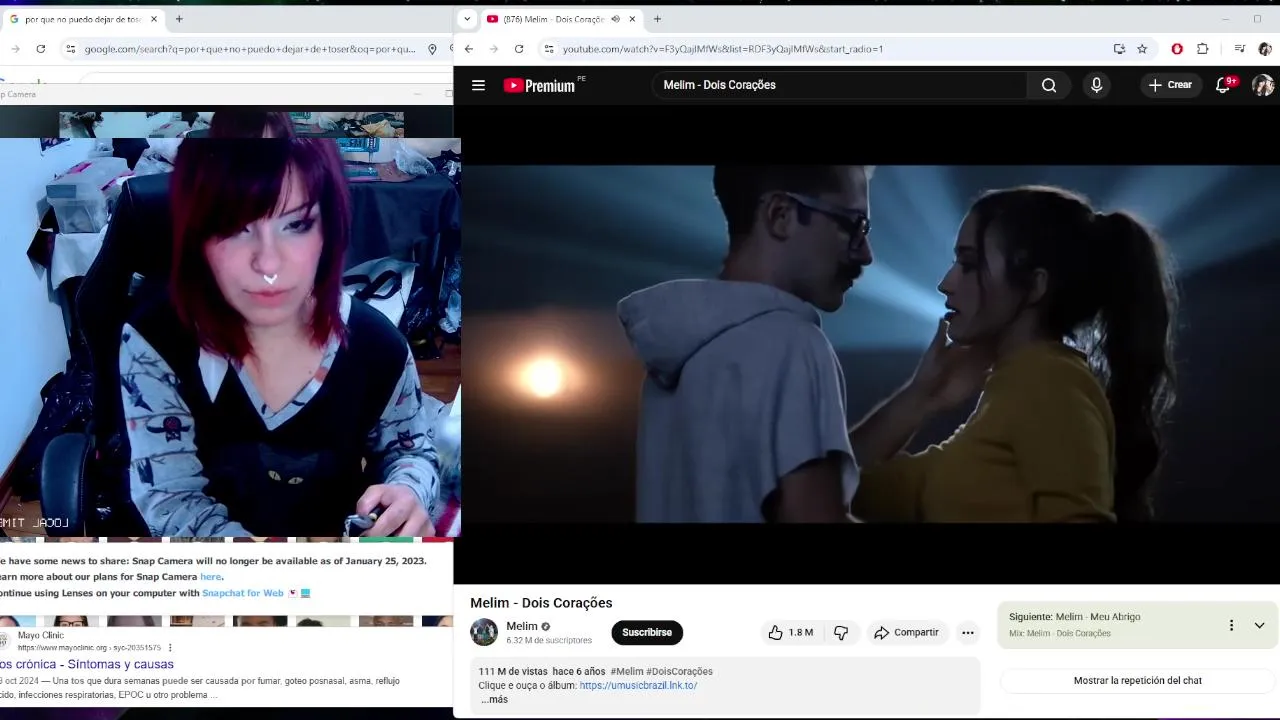Viewport: 1280px width, 720px height.
Task: Mute tab via speaker icon on Melim tab
Action: pyautogui.click(x=615, y=19)
